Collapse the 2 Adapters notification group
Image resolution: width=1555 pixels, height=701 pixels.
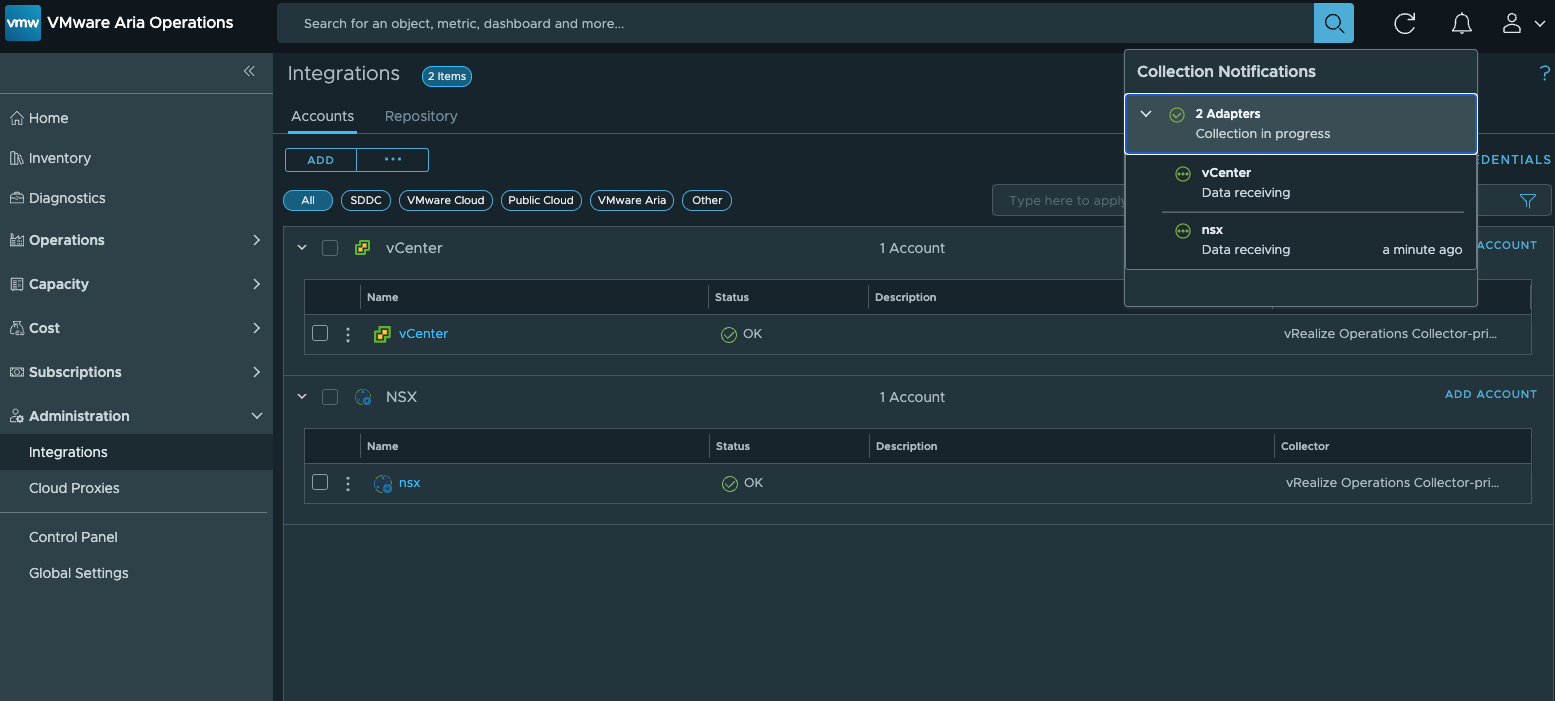pos(1147,114)
